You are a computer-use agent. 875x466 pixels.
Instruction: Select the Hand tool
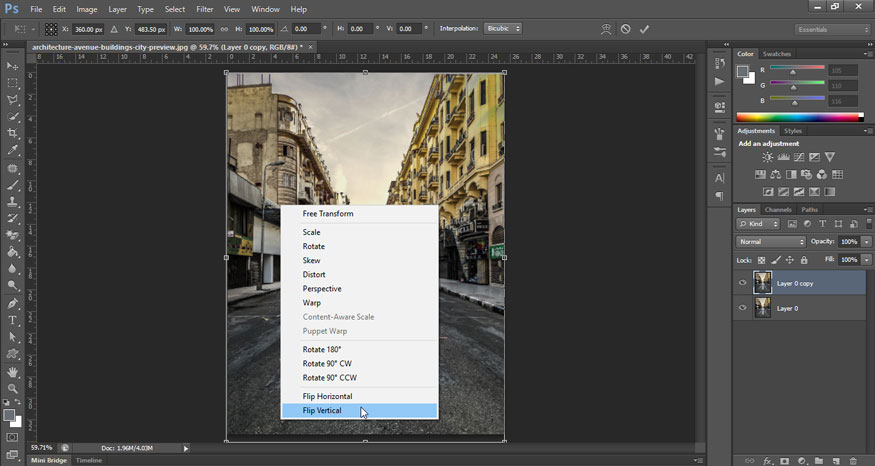tap(12, 372)
